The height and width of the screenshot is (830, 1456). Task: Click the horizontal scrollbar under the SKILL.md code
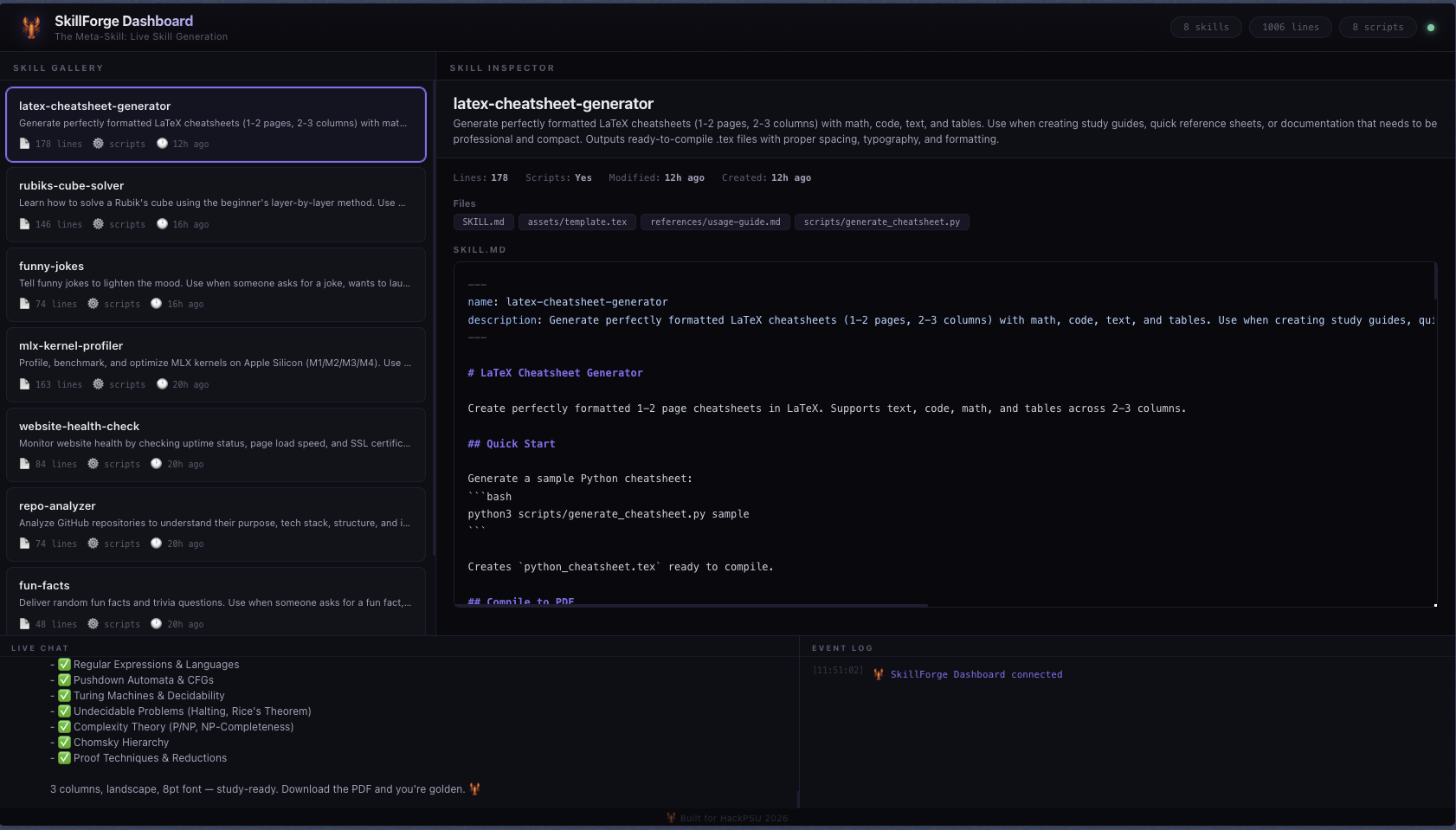coord(691,605)
